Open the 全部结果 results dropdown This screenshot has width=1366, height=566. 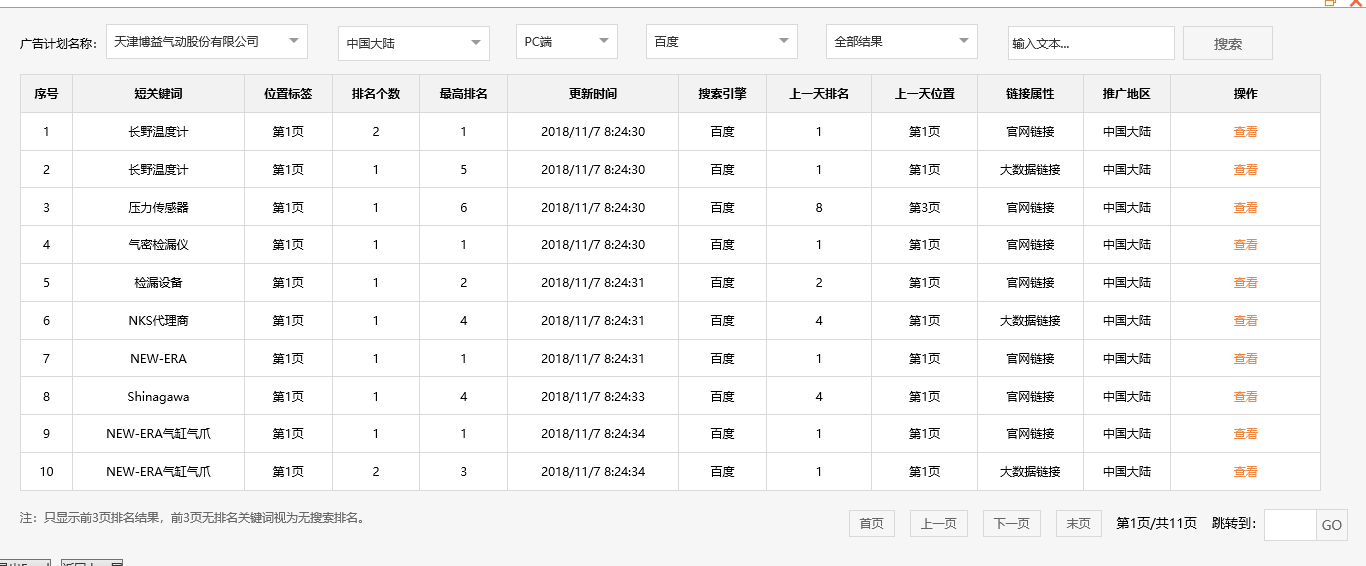click(902, 42)
